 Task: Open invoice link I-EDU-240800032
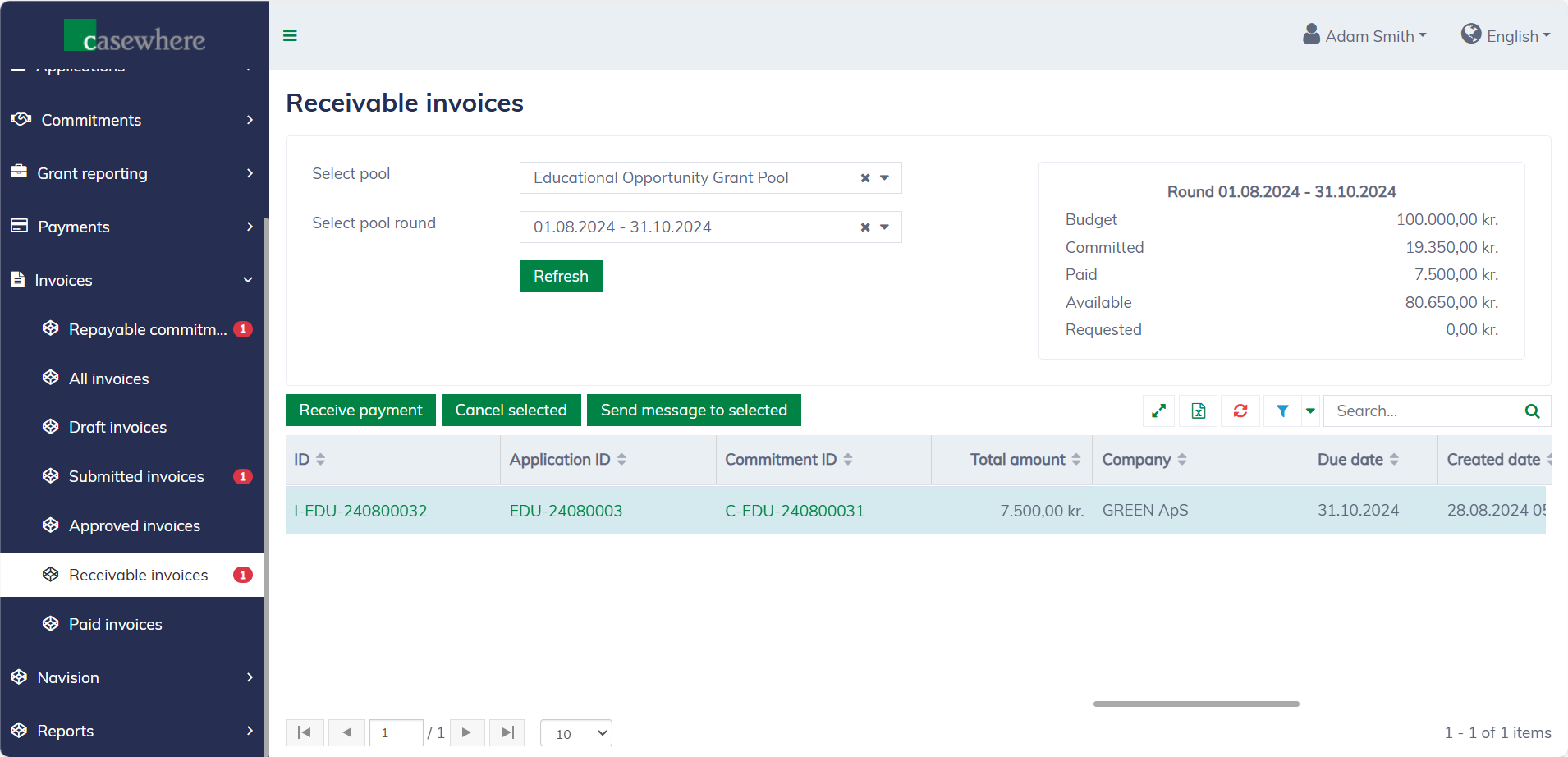360,511
